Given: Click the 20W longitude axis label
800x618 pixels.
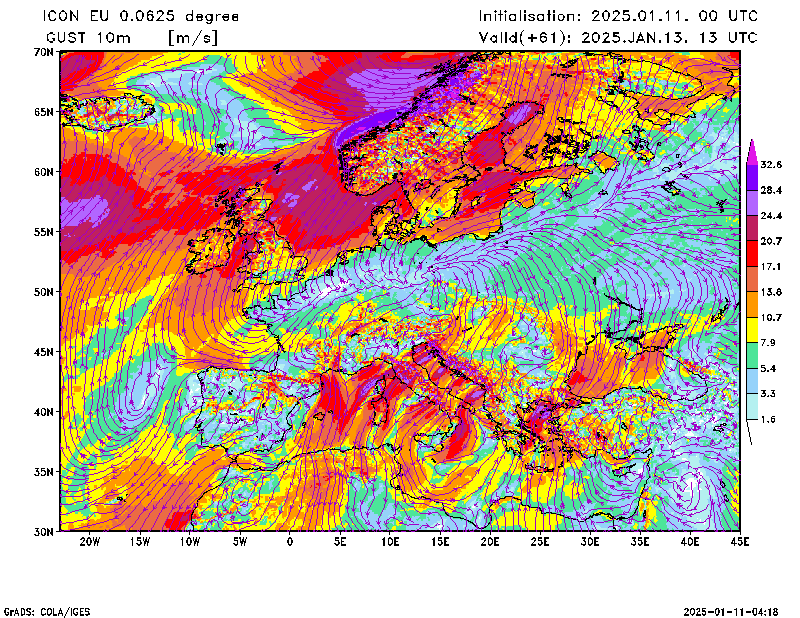Looking at the screenshot, I should click(89, 542).
